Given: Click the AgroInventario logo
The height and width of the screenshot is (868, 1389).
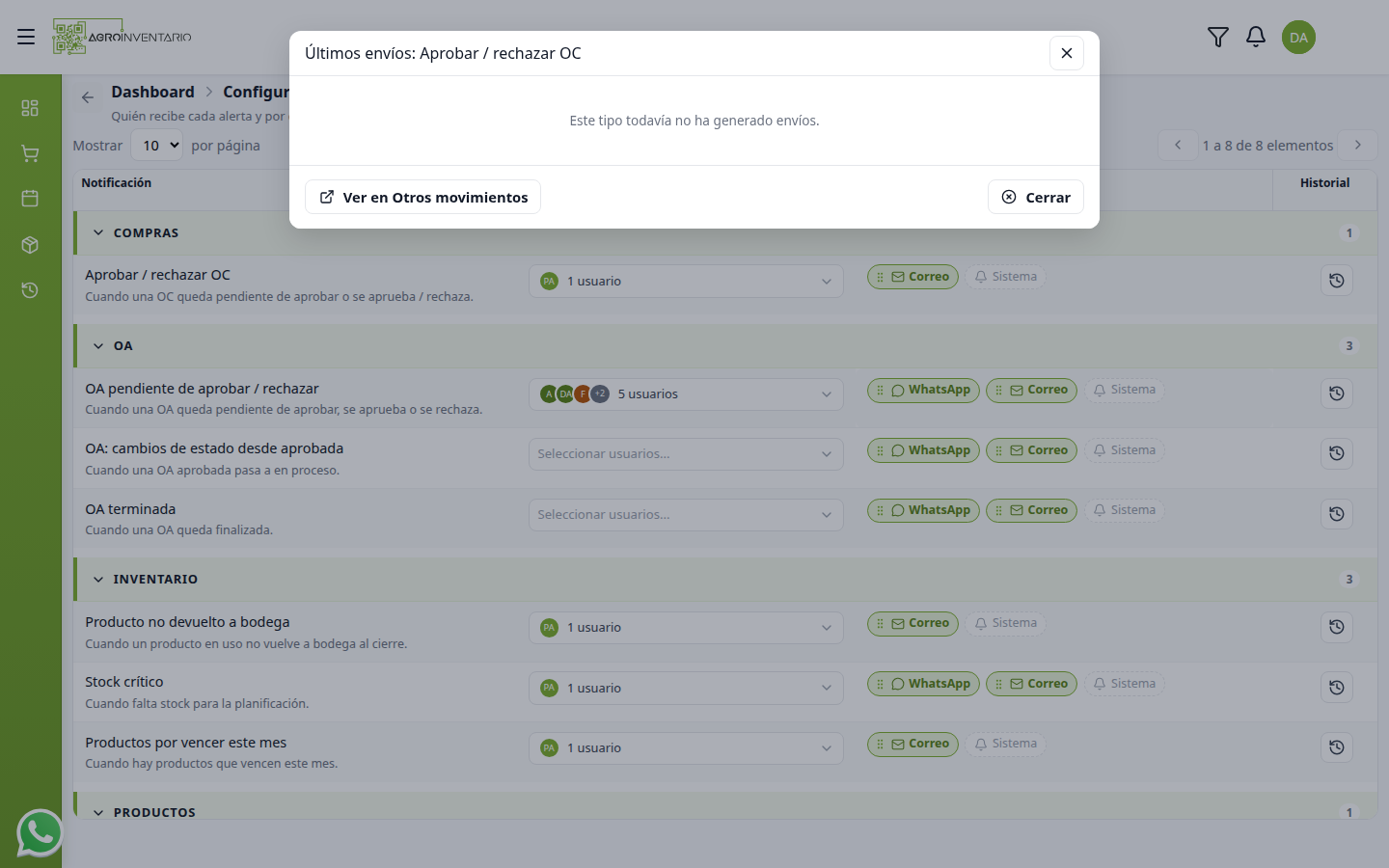Looking at the screenshot, I should click(123, 37).
